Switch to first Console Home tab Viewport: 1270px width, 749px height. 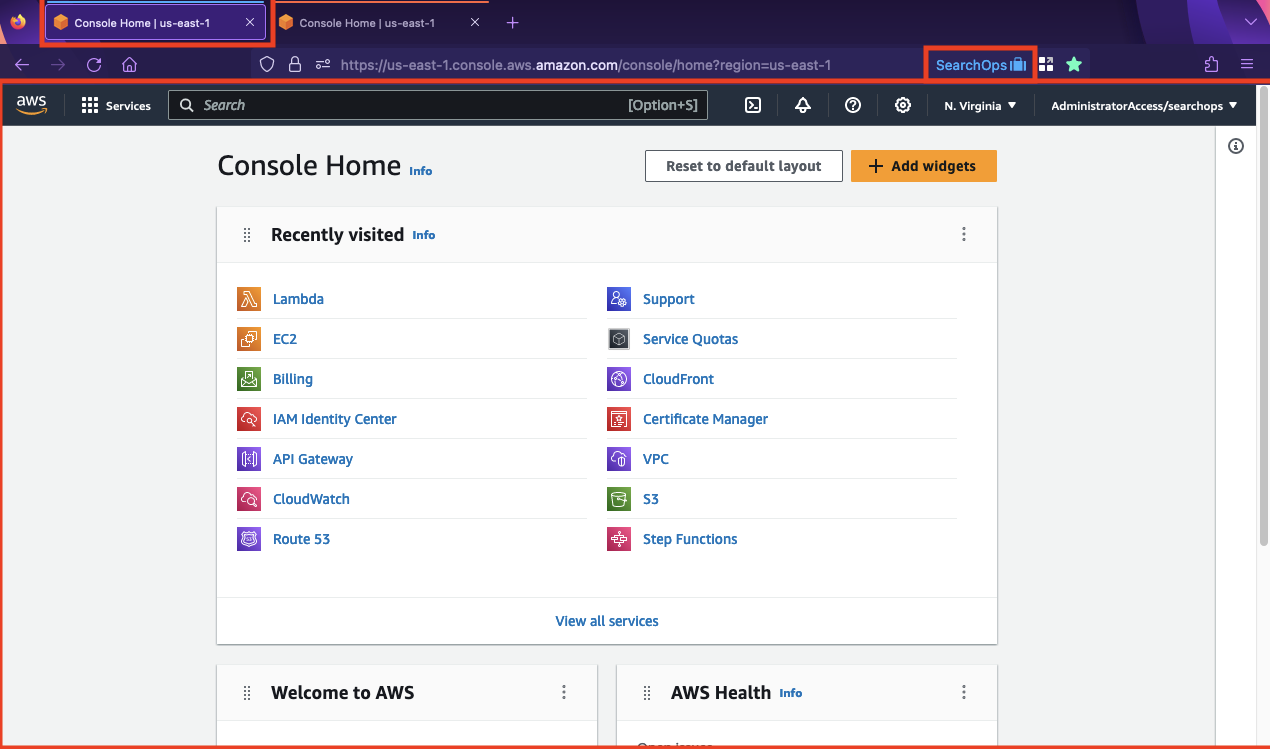click(156, 22)
